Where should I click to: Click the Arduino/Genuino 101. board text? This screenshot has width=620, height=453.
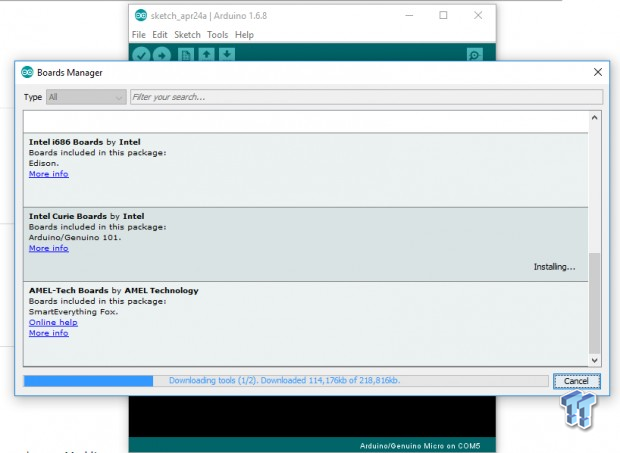tap(75, 238)
